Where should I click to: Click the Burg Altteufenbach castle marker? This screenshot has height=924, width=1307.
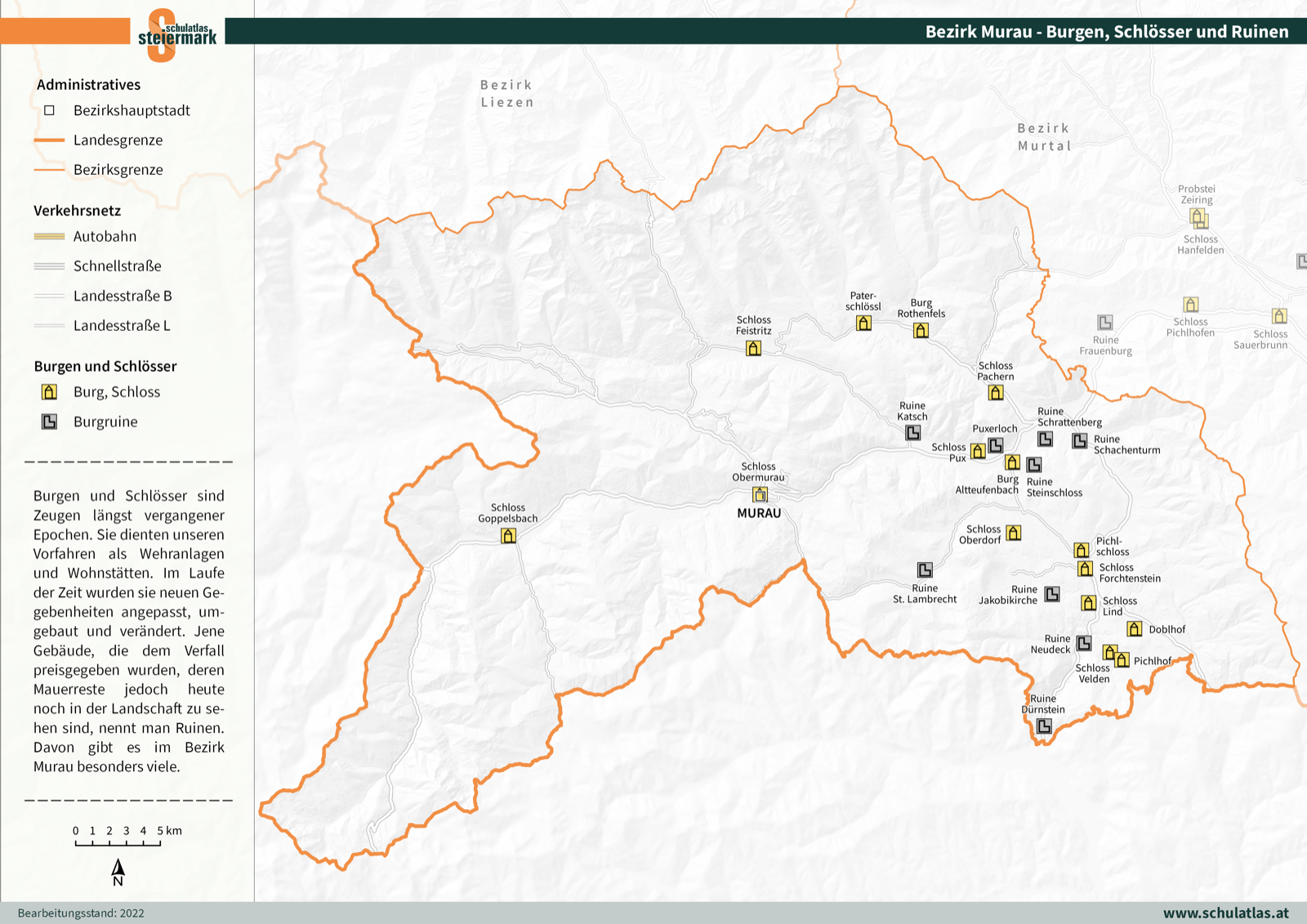(x=1012, y=462)
